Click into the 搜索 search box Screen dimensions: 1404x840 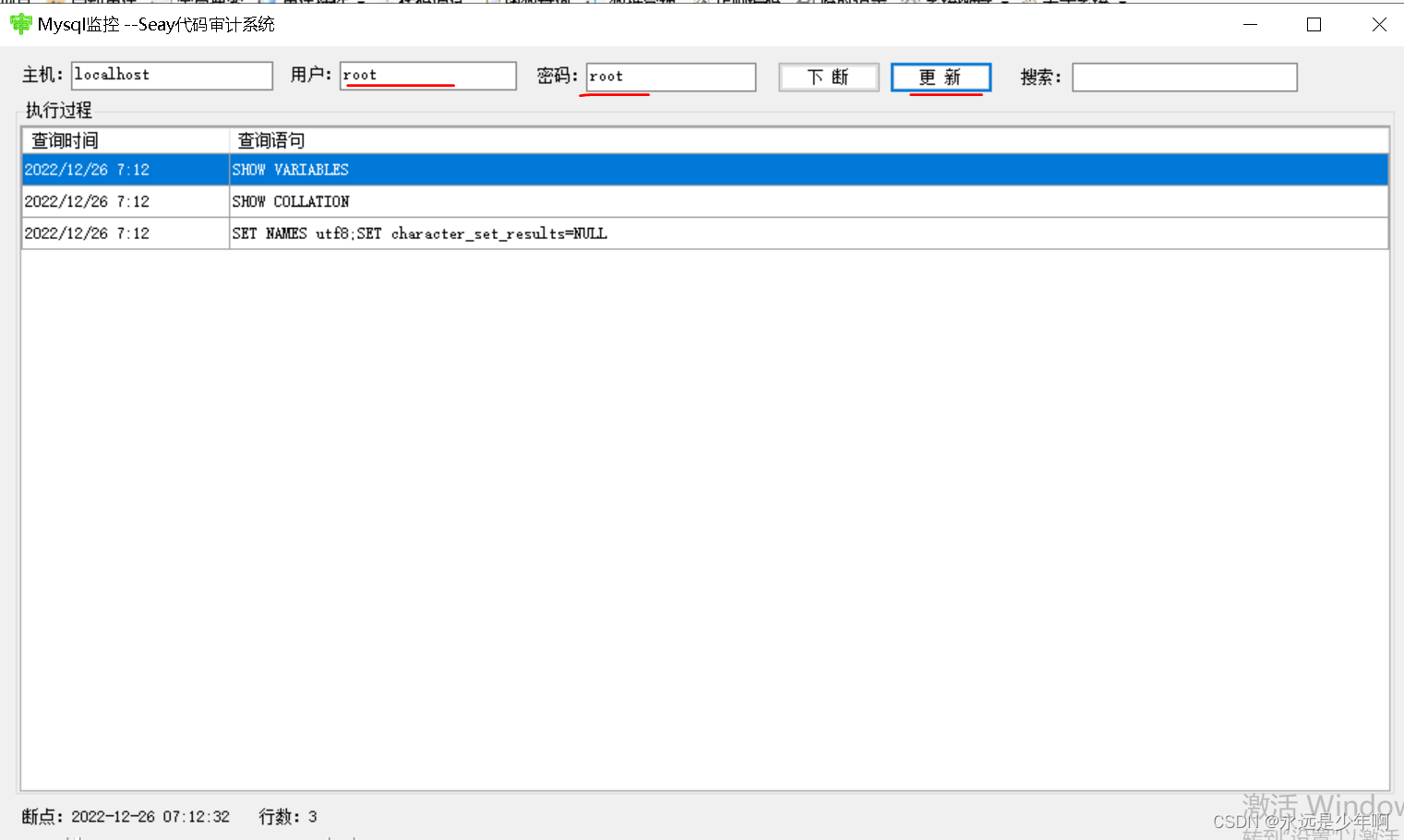1184,78
